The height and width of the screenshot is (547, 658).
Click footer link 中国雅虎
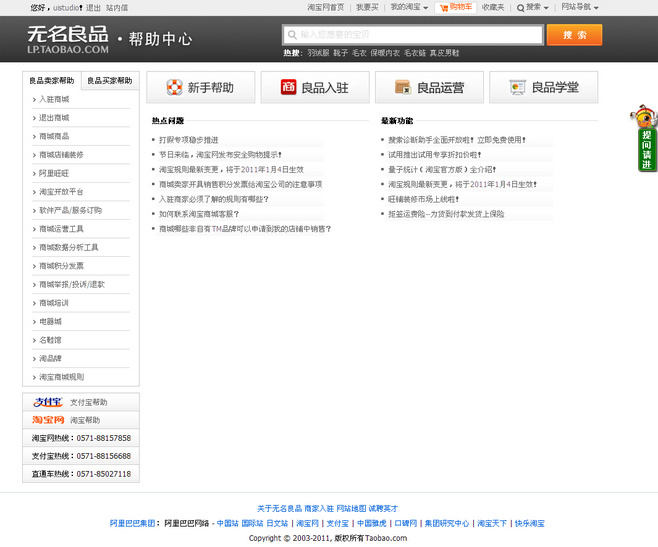click(x=371, y=523)
